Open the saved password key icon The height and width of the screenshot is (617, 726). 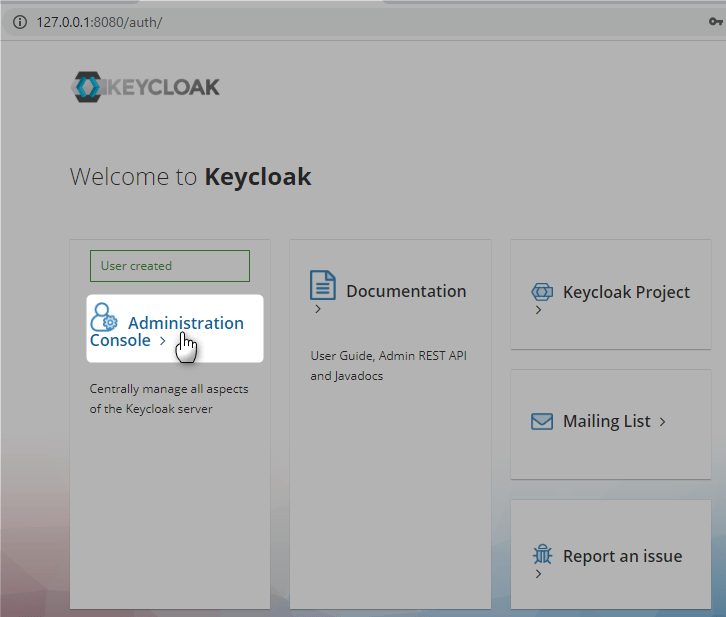[x=715, y=22]
